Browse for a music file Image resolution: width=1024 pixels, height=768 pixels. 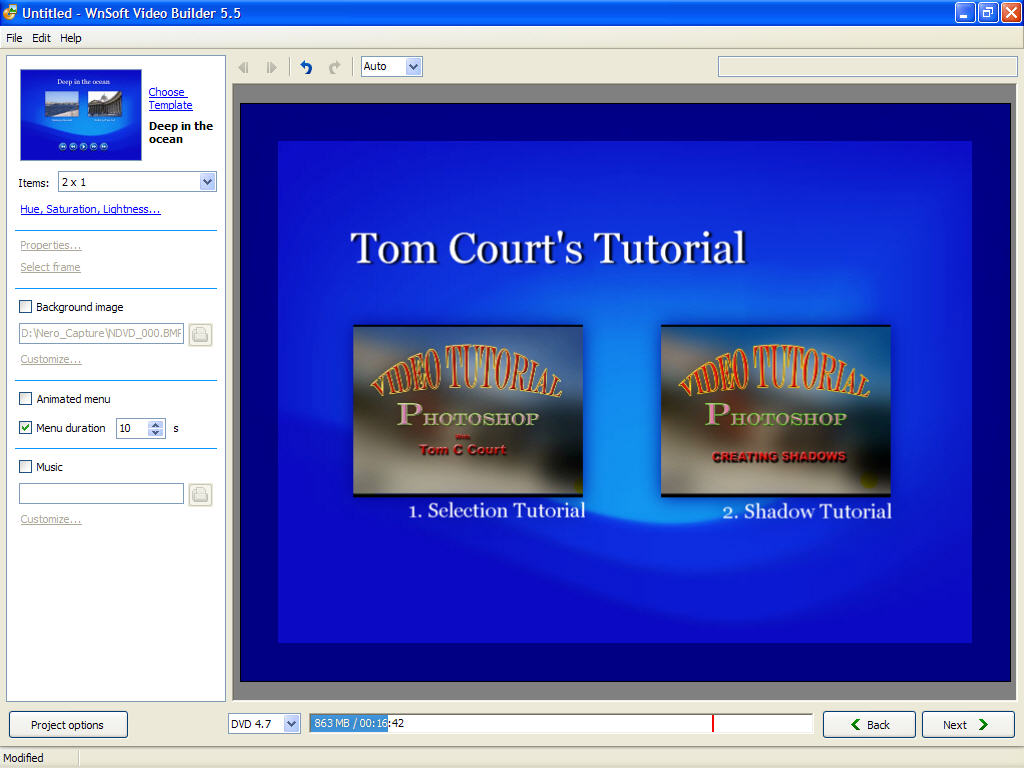[200, 494]
